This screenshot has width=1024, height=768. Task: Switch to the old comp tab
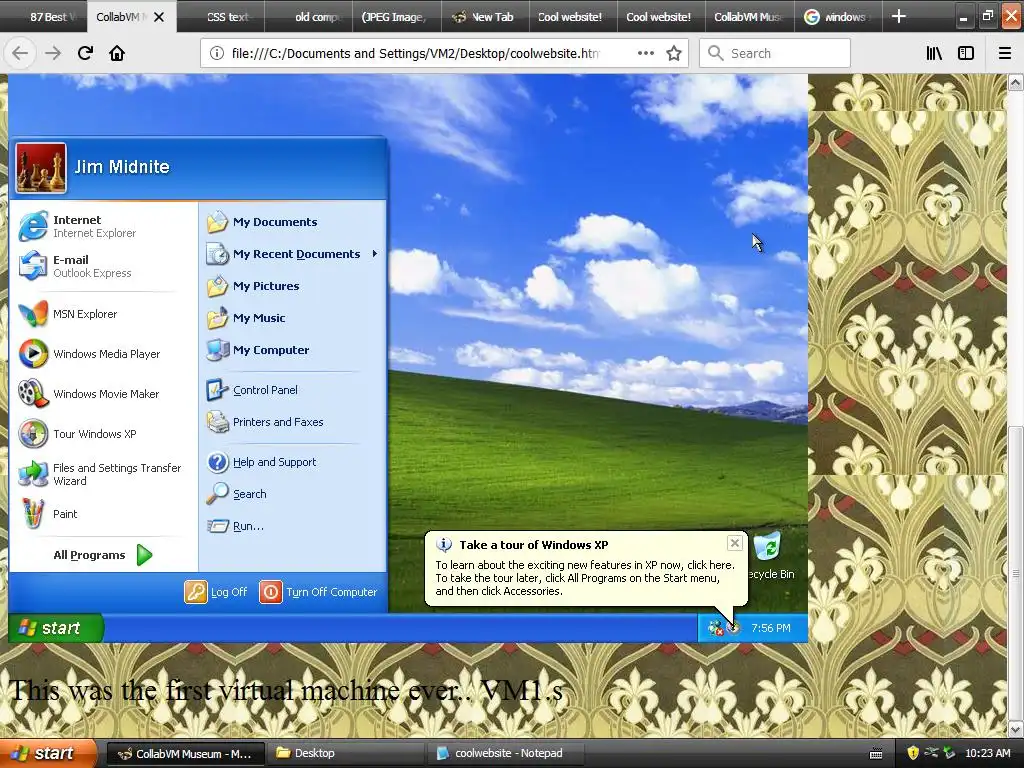click(309, 17)
